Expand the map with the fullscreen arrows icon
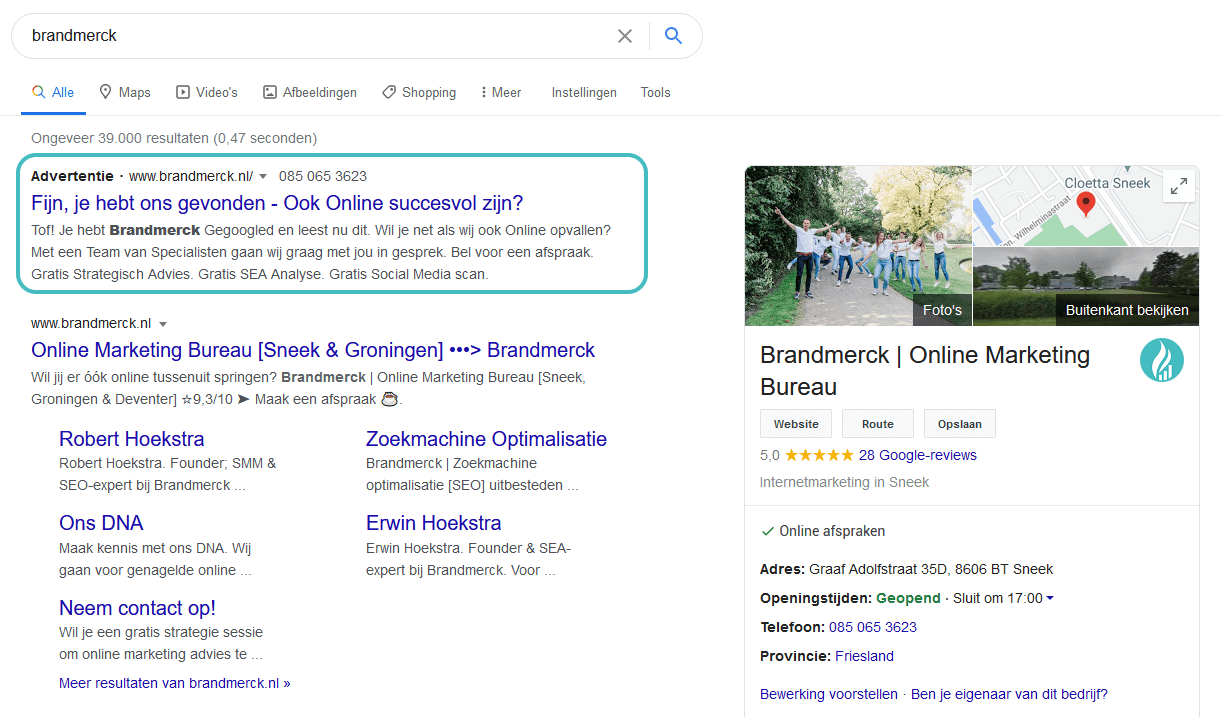 coord(1179,185)
